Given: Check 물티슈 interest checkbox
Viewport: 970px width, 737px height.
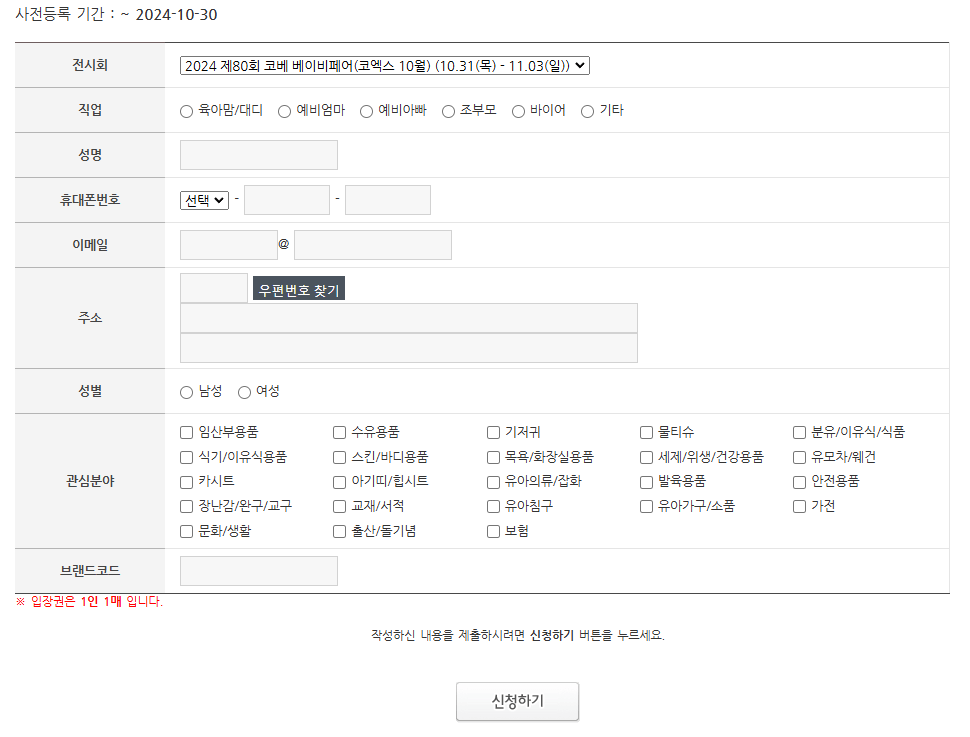Looking at the screenshot, I should [646, 432].
